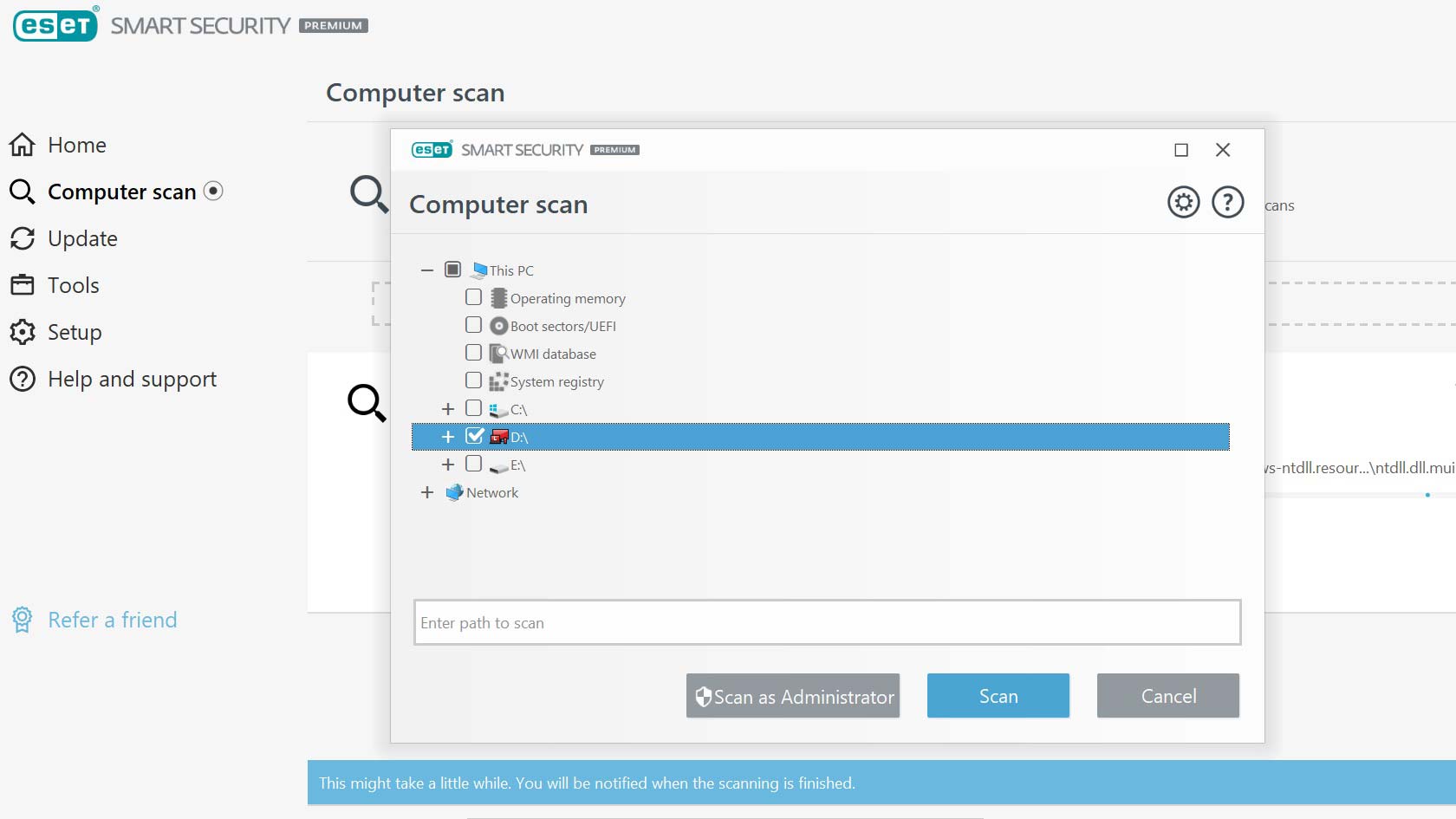The width and height of the screenshot is (1456, 819).
Task: Select the This PC label
Action: (511, 270)
